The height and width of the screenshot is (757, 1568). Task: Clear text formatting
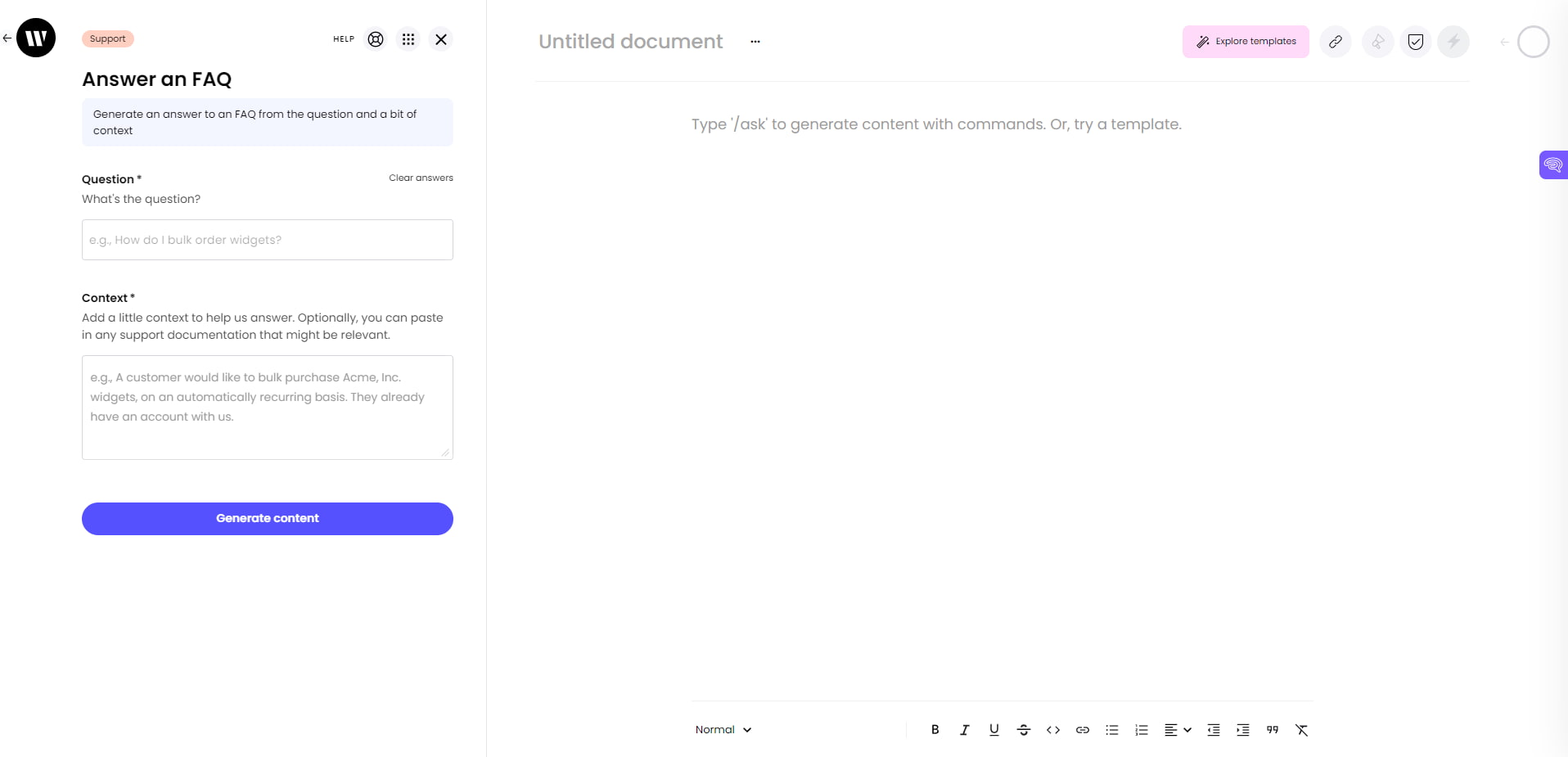pyautogui.click(x=1301, y=729)
